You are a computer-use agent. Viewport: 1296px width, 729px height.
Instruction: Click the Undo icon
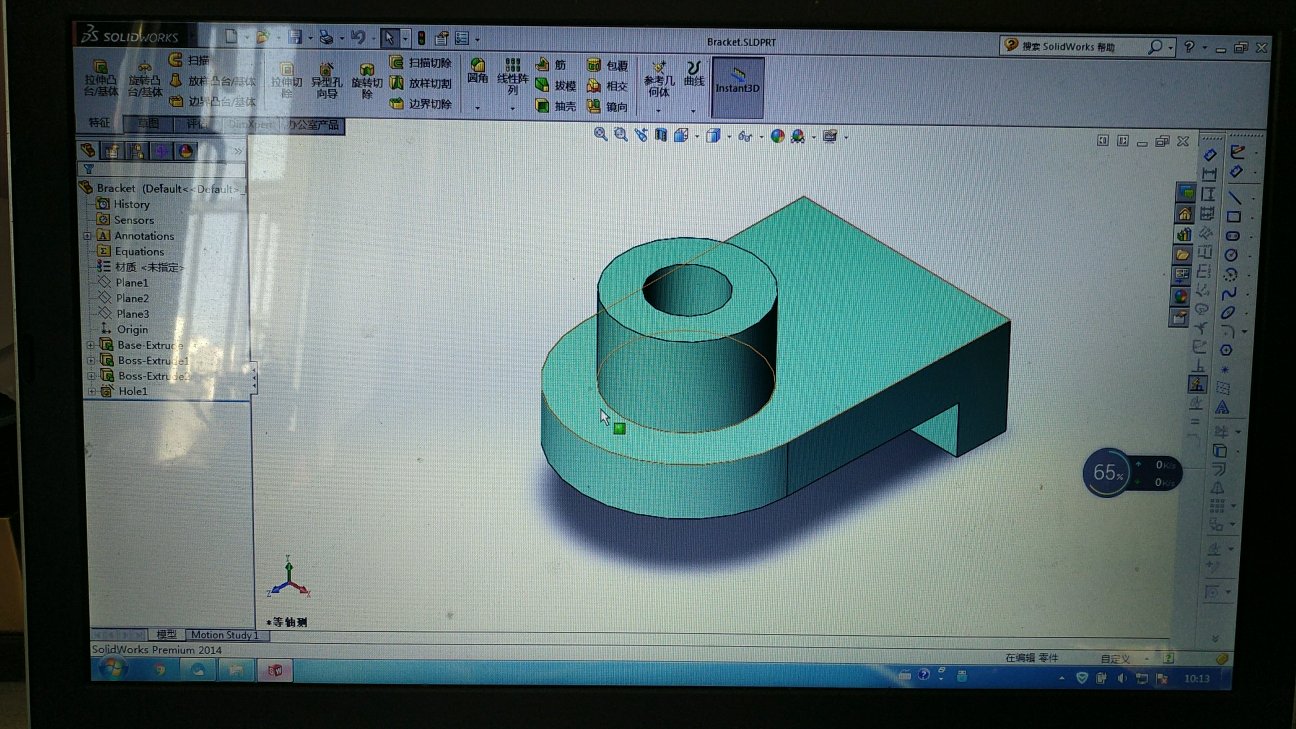[x=357, y=37]
